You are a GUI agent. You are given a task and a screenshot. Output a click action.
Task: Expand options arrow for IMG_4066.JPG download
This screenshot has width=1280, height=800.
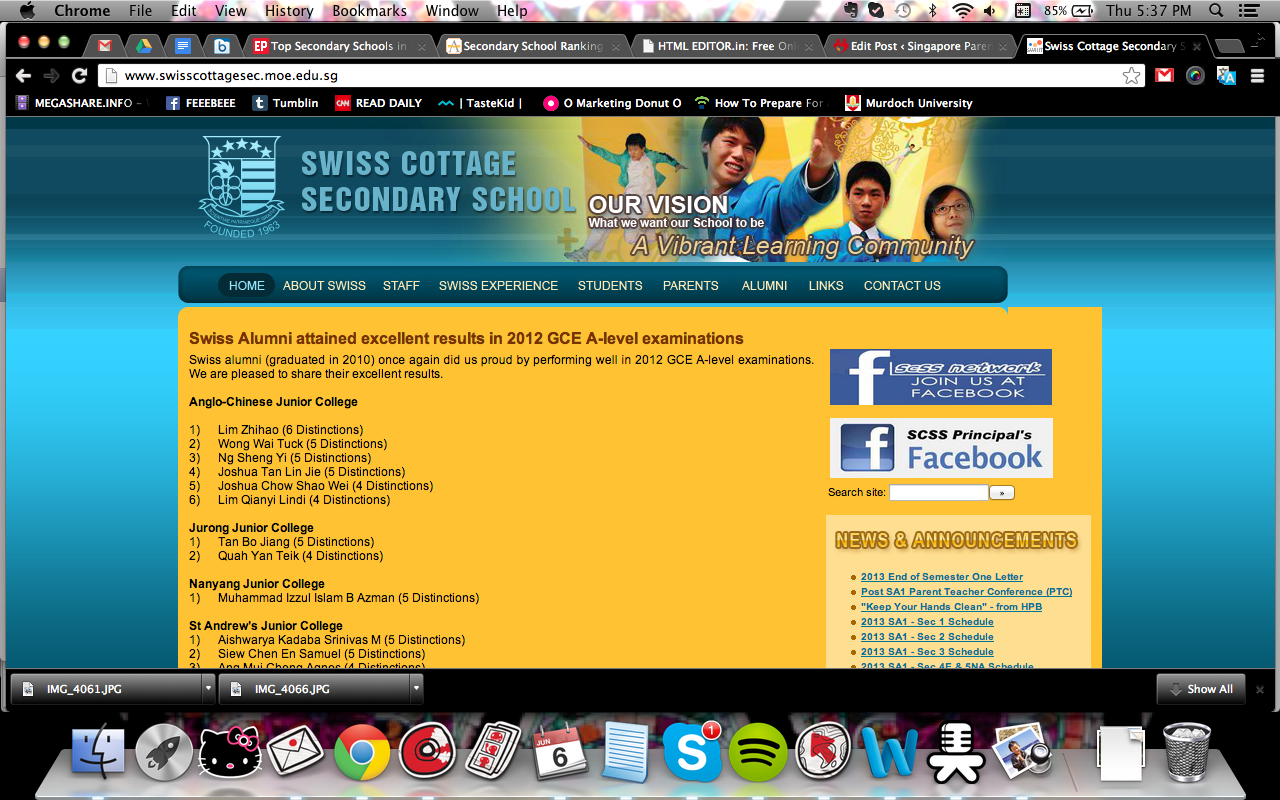(415, 689)
